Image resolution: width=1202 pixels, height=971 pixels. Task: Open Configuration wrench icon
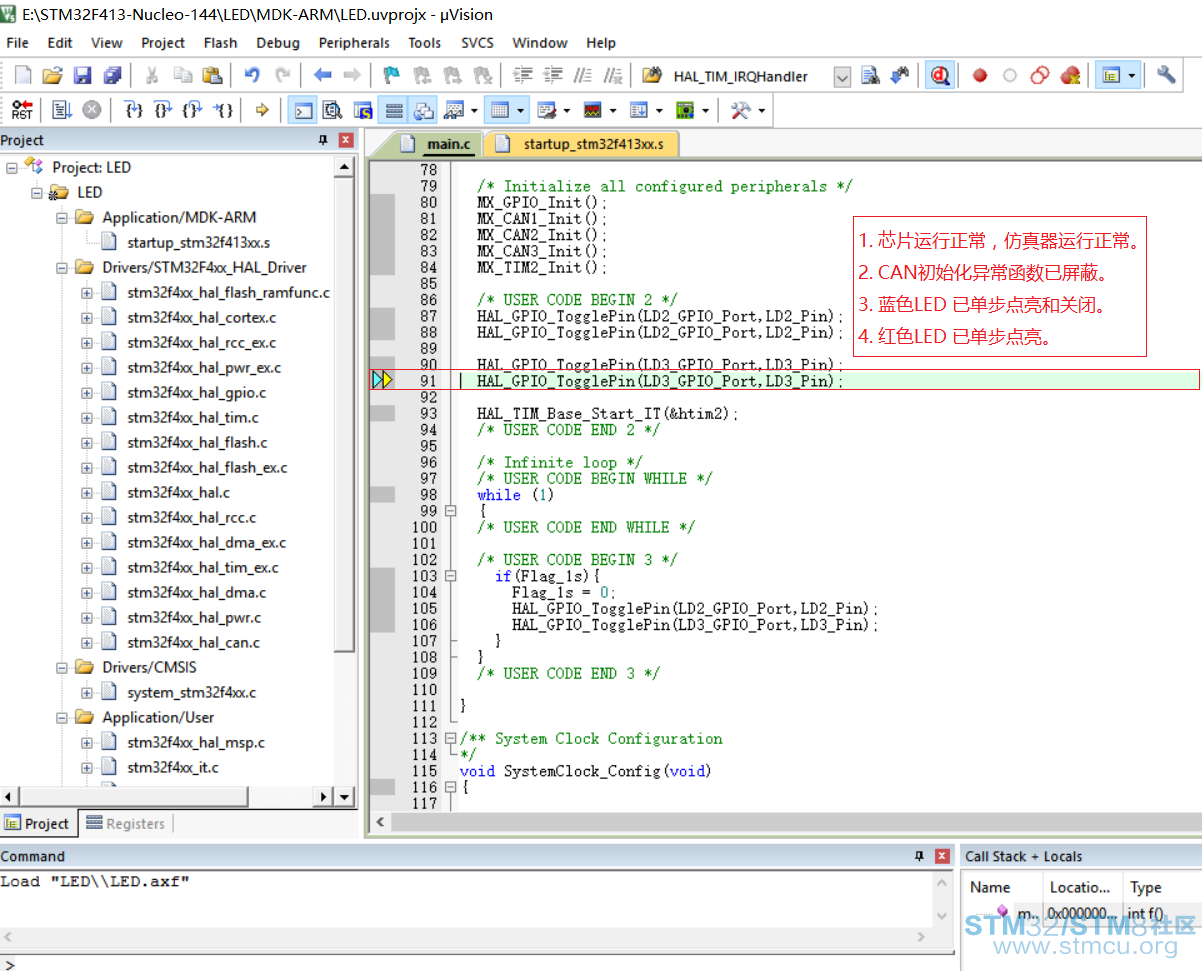click(1166, 75)
